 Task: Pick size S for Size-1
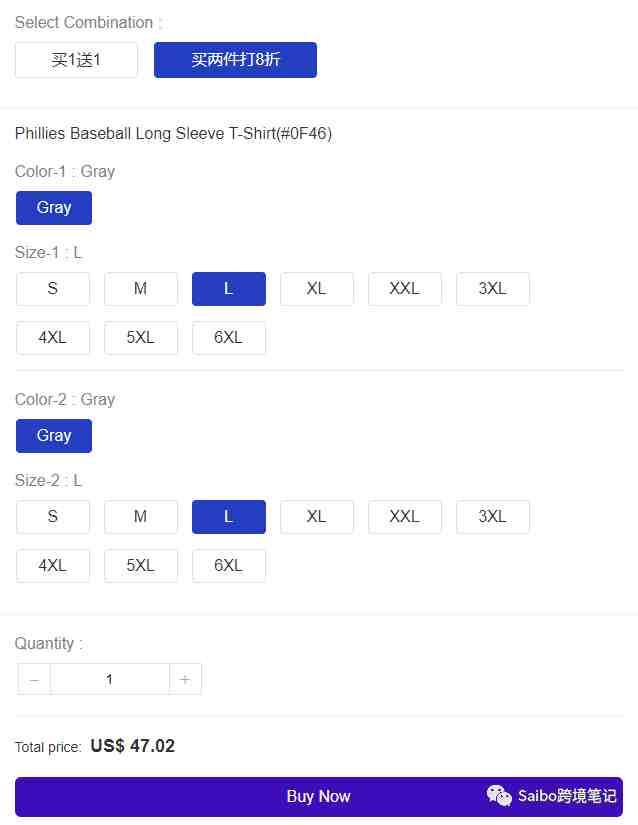tap(53, 289)
